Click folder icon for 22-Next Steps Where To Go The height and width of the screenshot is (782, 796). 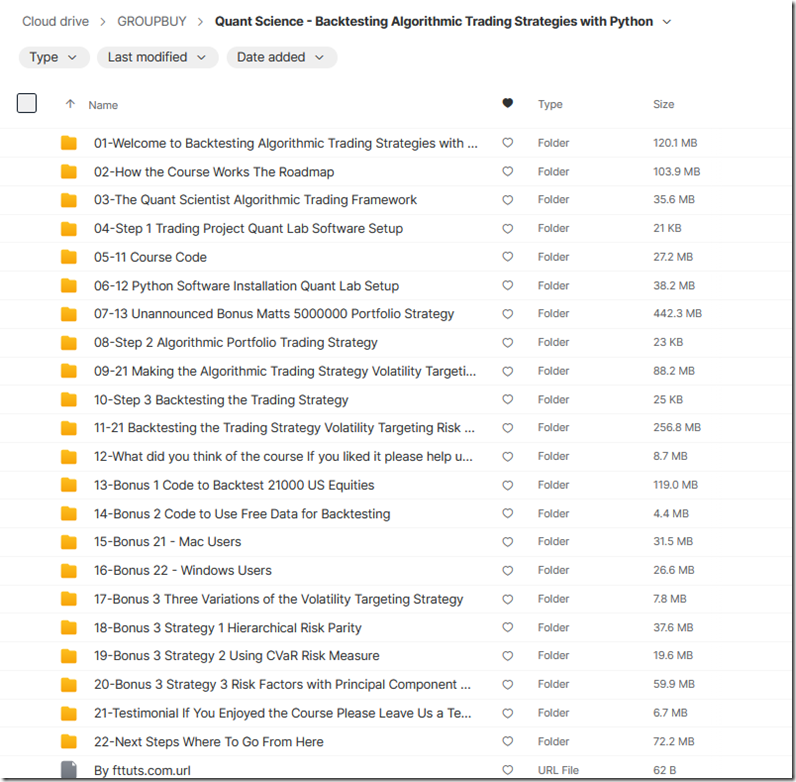coord(68,741)
